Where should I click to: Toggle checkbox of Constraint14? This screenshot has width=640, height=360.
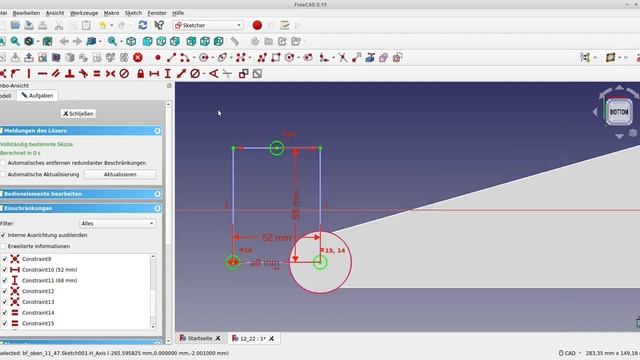pos(4,313)
